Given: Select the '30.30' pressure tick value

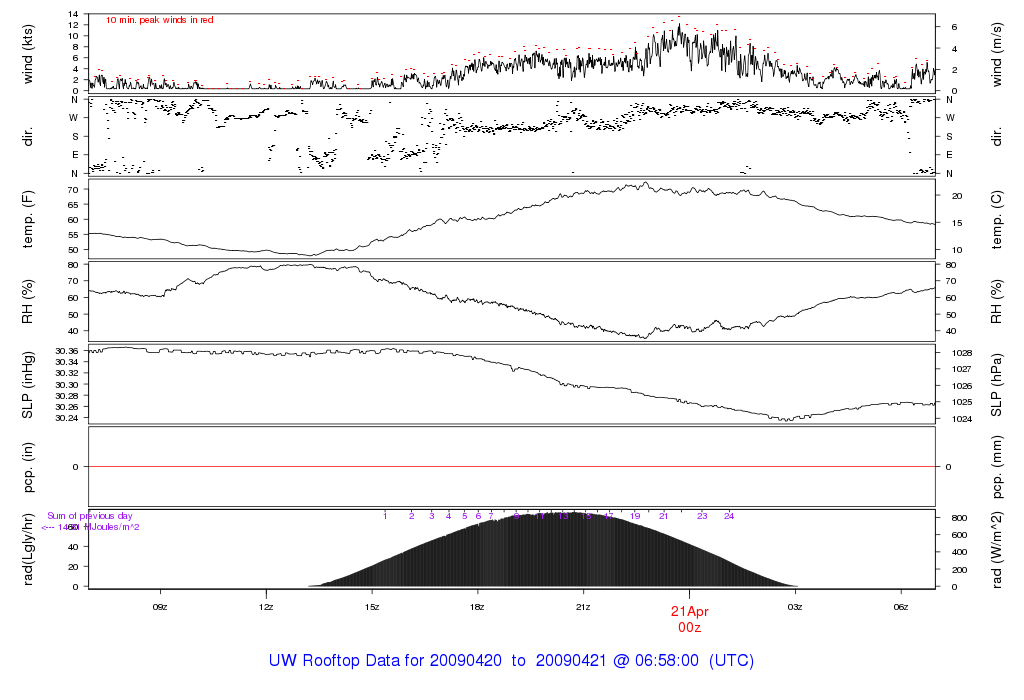Looking at the screenshot, I should pos(67,385).
